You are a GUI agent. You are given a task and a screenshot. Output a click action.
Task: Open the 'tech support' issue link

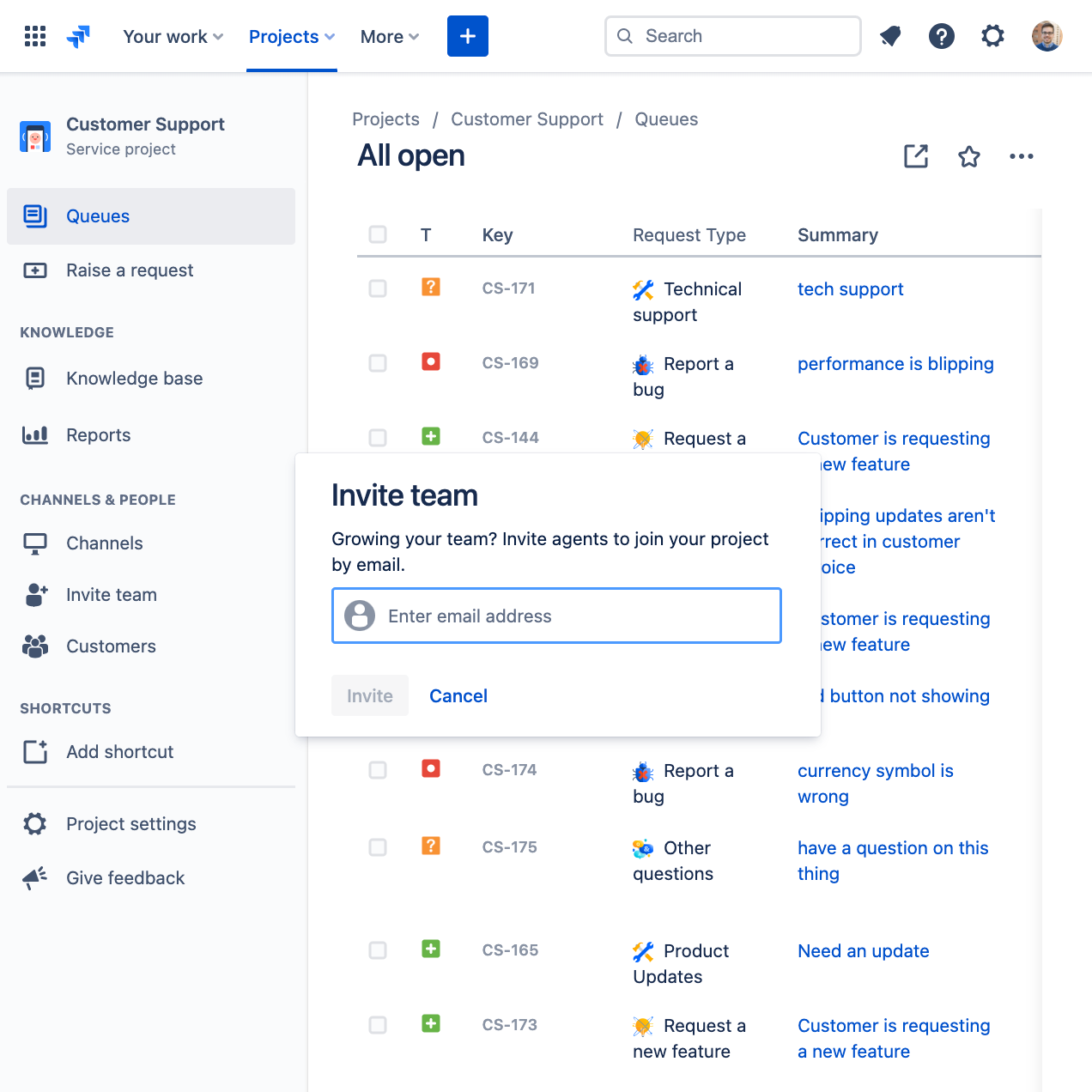[x=850, y=289]
